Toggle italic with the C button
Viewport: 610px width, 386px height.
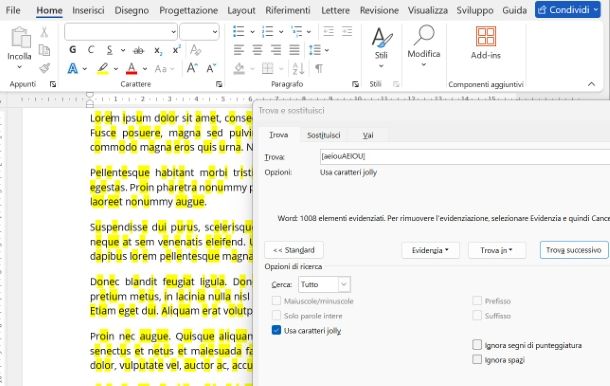(x=91, y=50)
